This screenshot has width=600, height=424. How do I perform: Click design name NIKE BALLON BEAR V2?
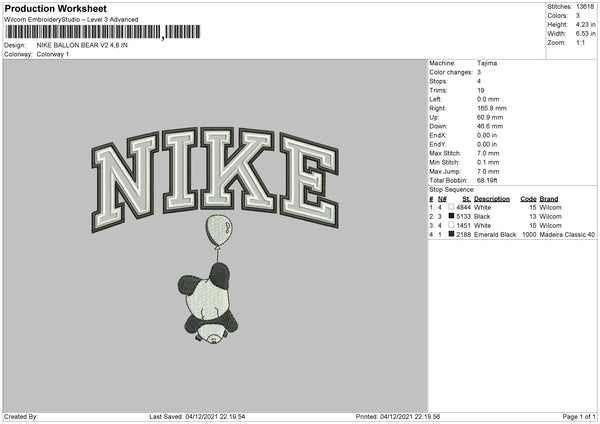click(82, 45)
